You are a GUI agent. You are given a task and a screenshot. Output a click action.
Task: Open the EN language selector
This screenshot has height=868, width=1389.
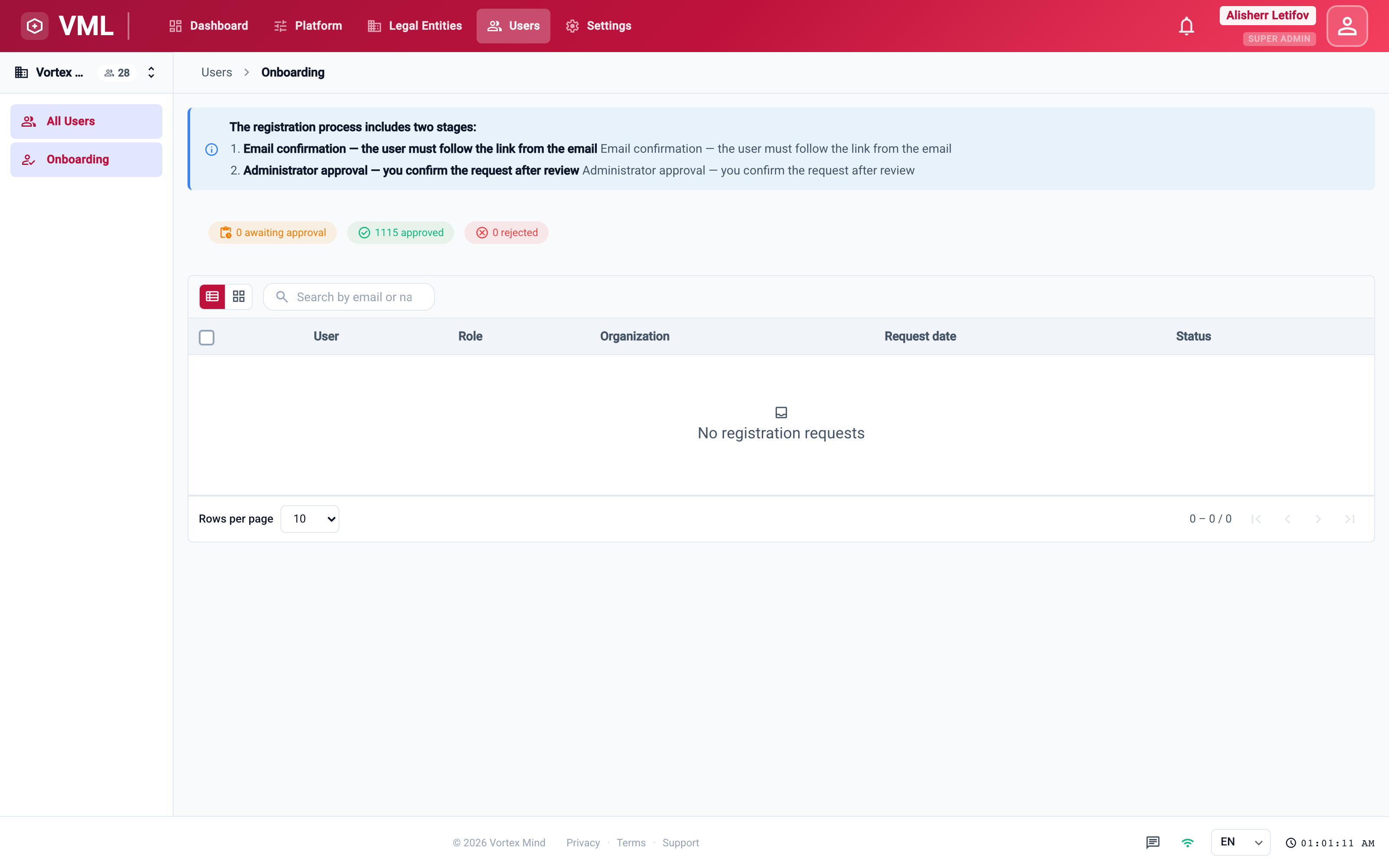[1241, 842]
